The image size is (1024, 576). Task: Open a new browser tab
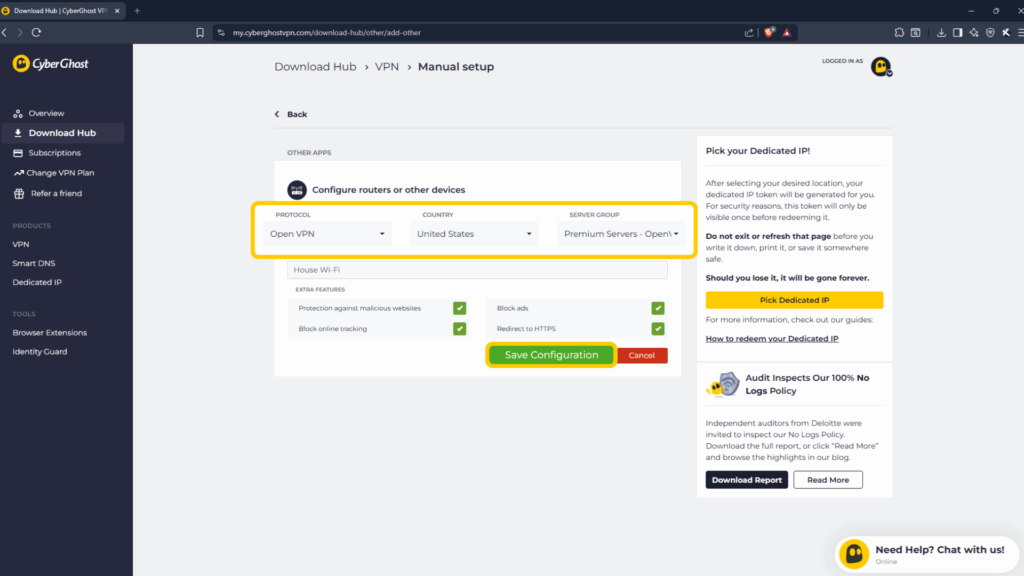click(x=137, y=10)
